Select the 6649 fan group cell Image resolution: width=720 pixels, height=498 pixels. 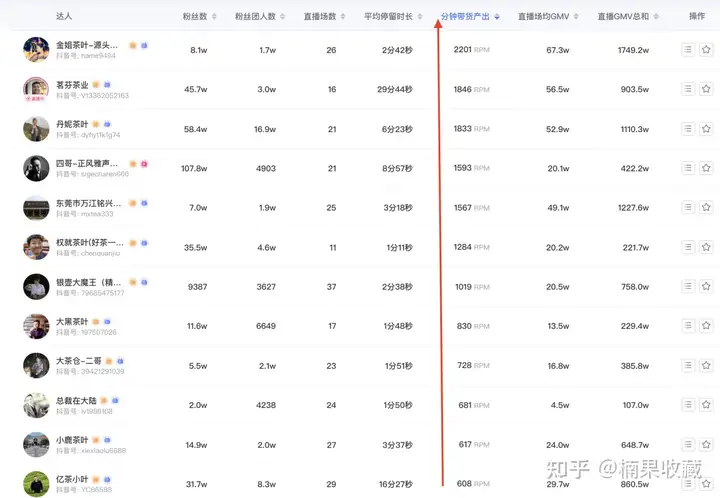[x=266, y=326]
